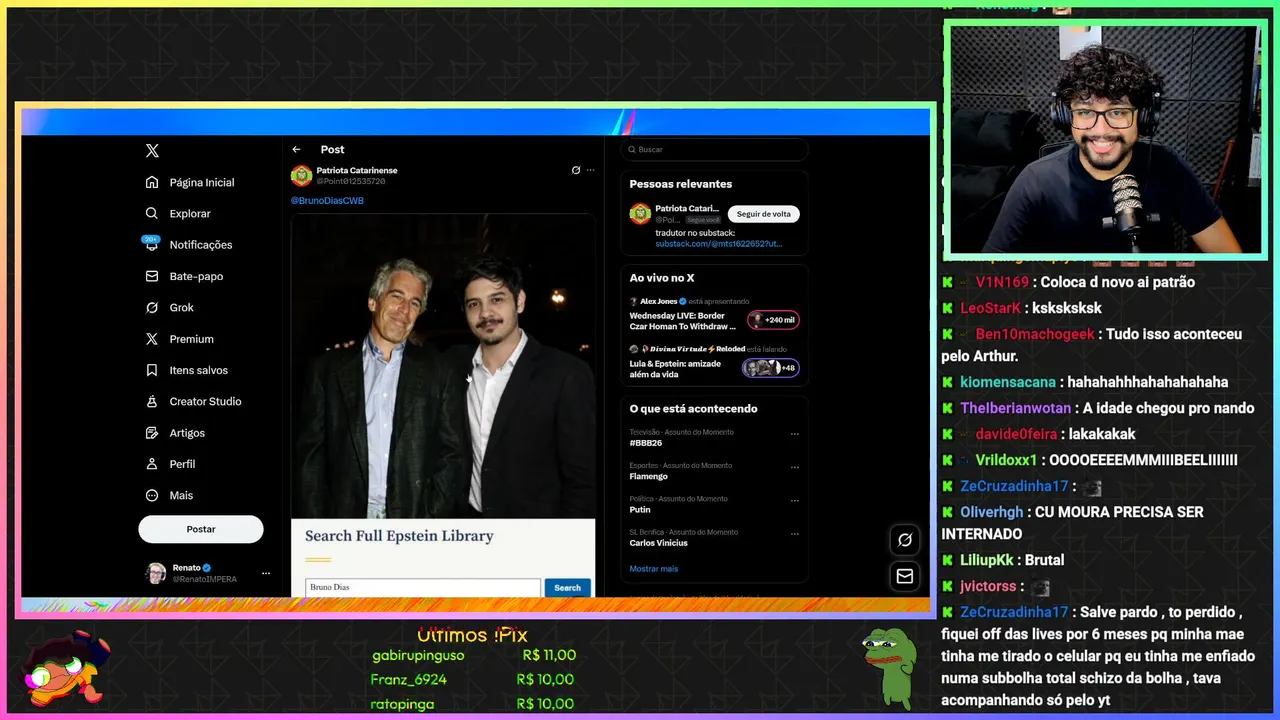Click Pix donor gabirupinguso
Image resolution: width=1280 pixels, height=720 pixels.
click(418, 655)
